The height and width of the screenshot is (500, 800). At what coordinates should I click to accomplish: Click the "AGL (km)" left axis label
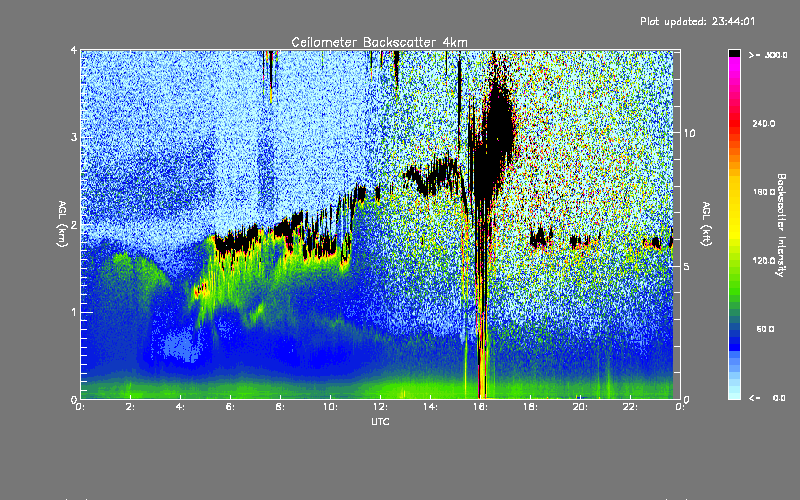[62, 224]
